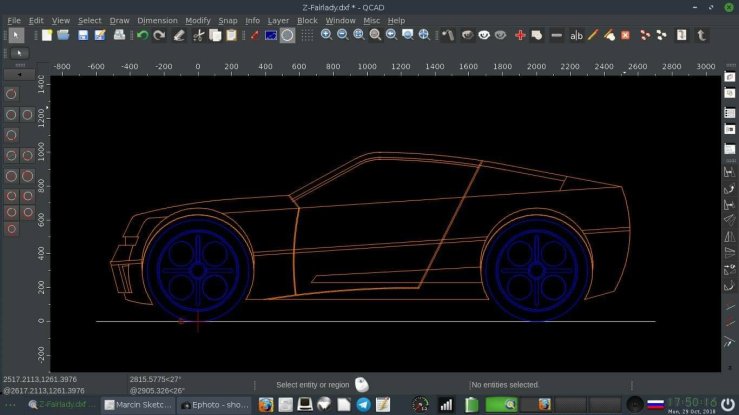Viewport: 739px width, 415px height.
Task: Open the Layer menu
Action: (x=278, y=20)
